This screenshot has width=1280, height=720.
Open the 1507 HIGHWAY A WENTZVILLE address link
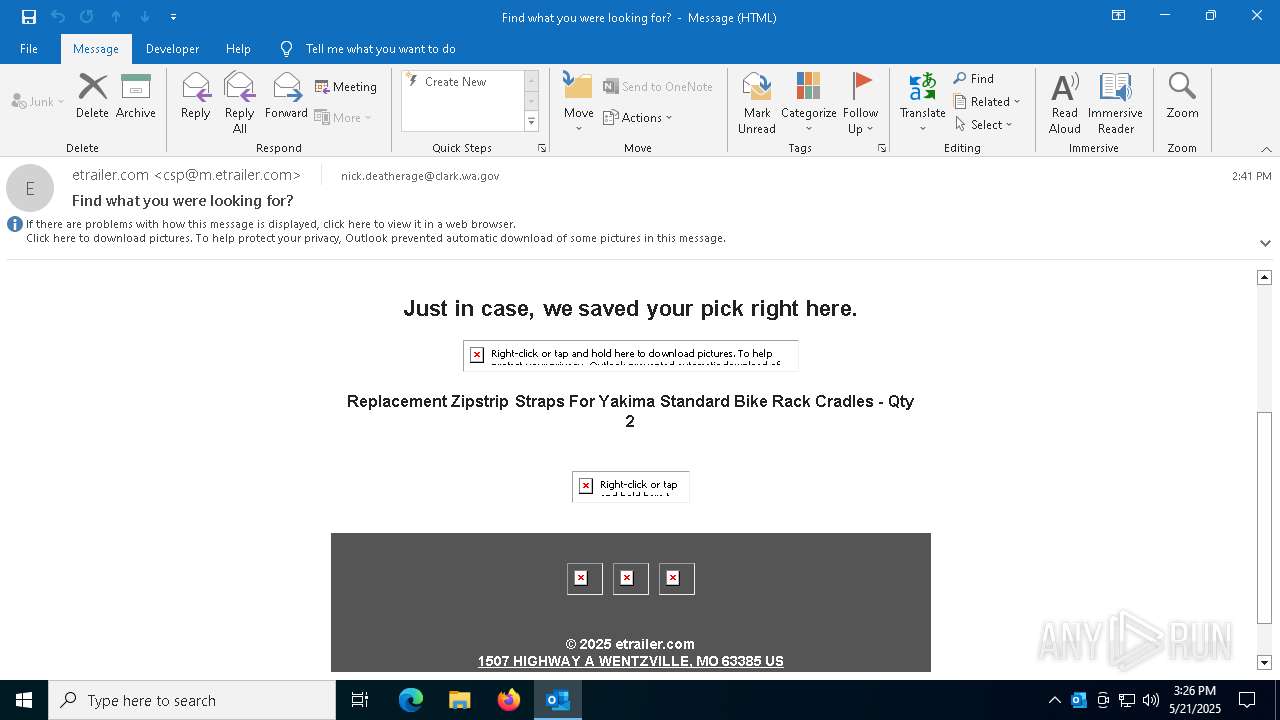[x=630, y=661]
